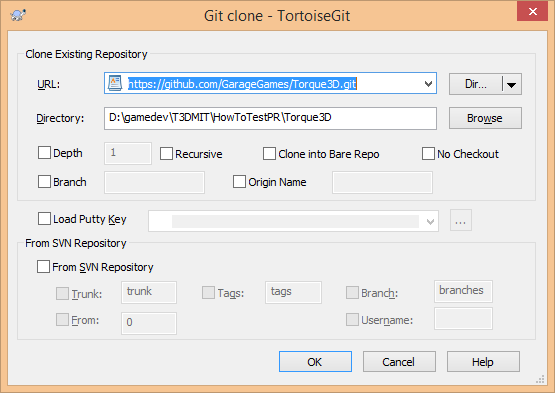Click the Browse button for directory
The width and height of the screenshot is (555, 393).
coord(485,118)
